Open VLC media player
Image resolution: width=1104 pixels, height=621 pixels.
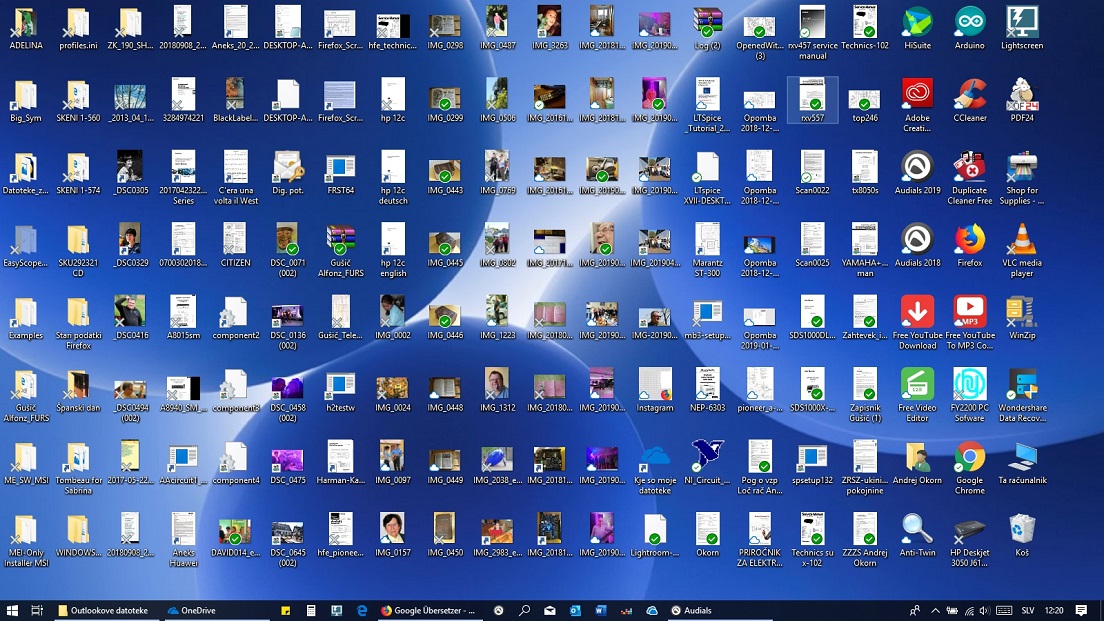(x=1021, y=248)
